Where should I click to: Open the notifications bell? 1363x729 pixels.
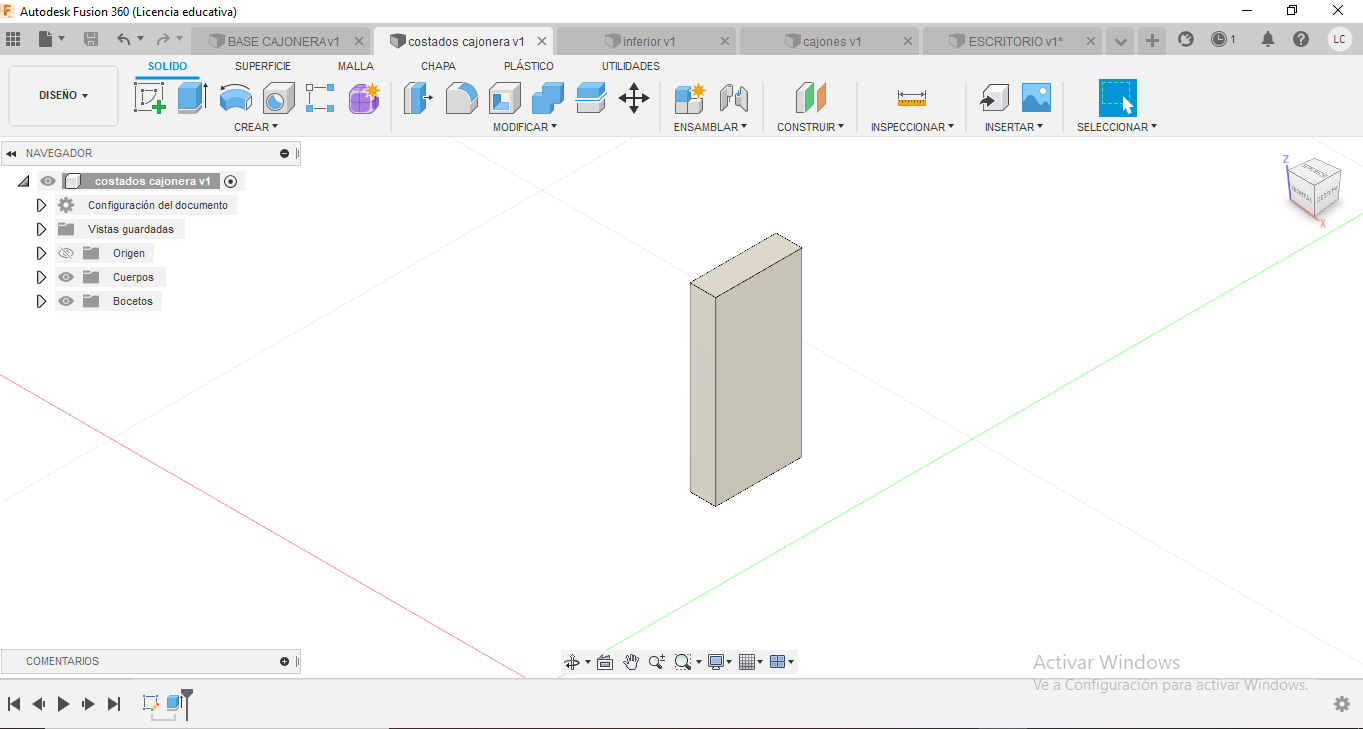tap(1268, 40)
